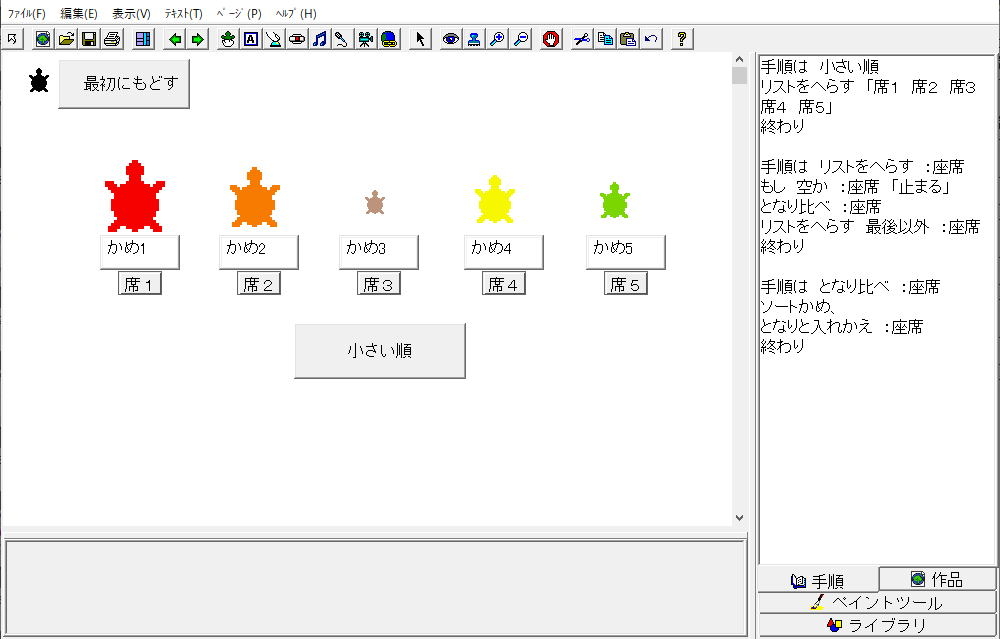Click the zoom in magnifier icon

[x=497, y=39]
